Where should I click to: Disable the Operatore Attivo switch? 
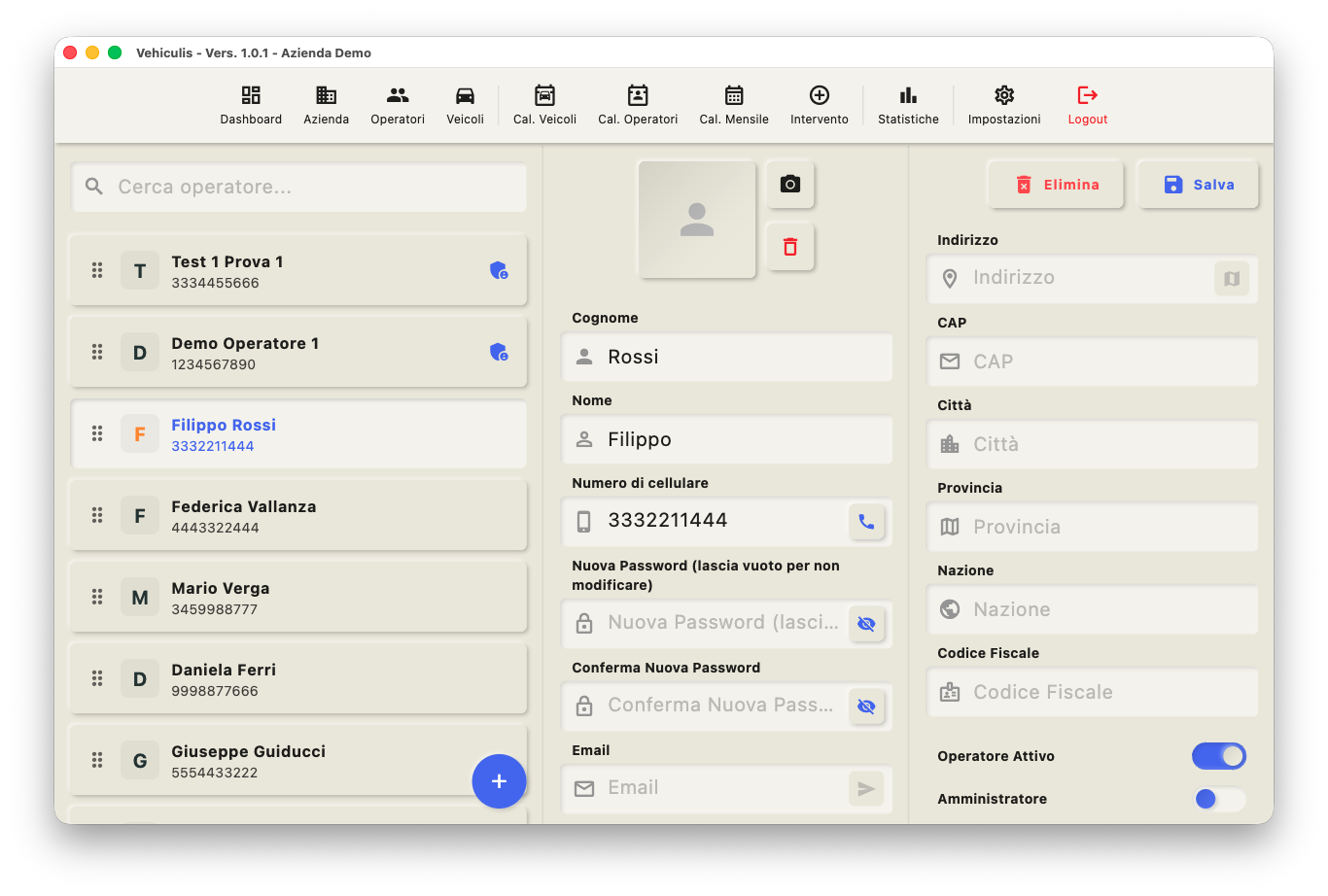(1218, 756)
